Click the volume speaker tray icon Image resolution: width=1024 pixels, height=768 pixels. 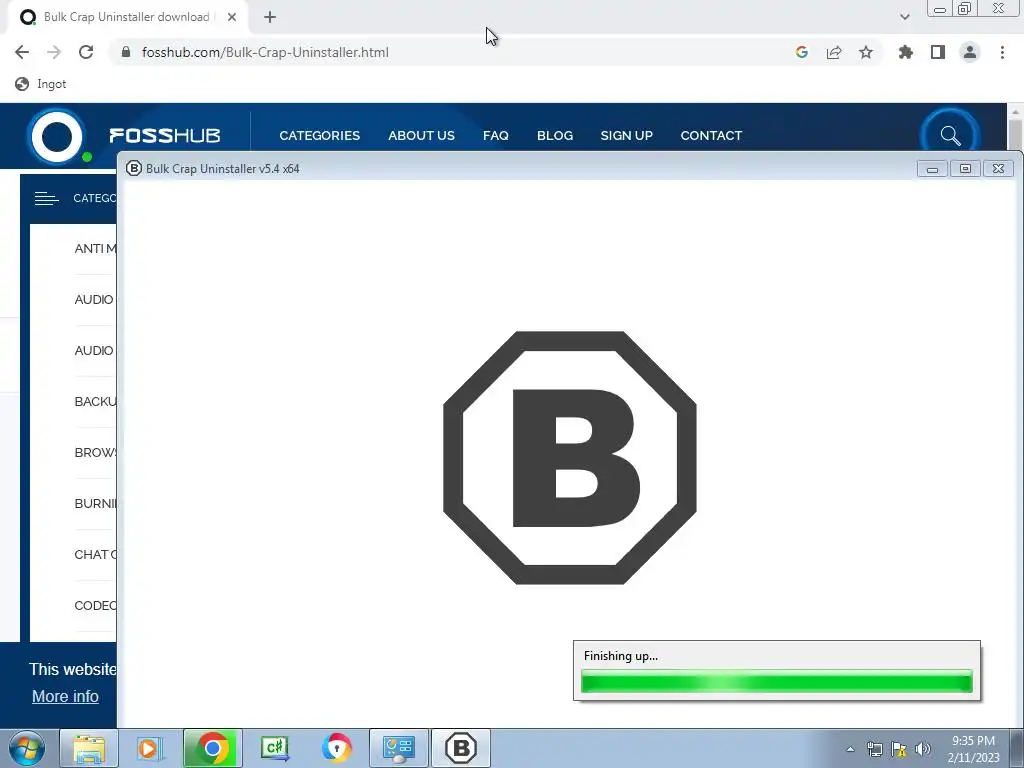(922, 749)
